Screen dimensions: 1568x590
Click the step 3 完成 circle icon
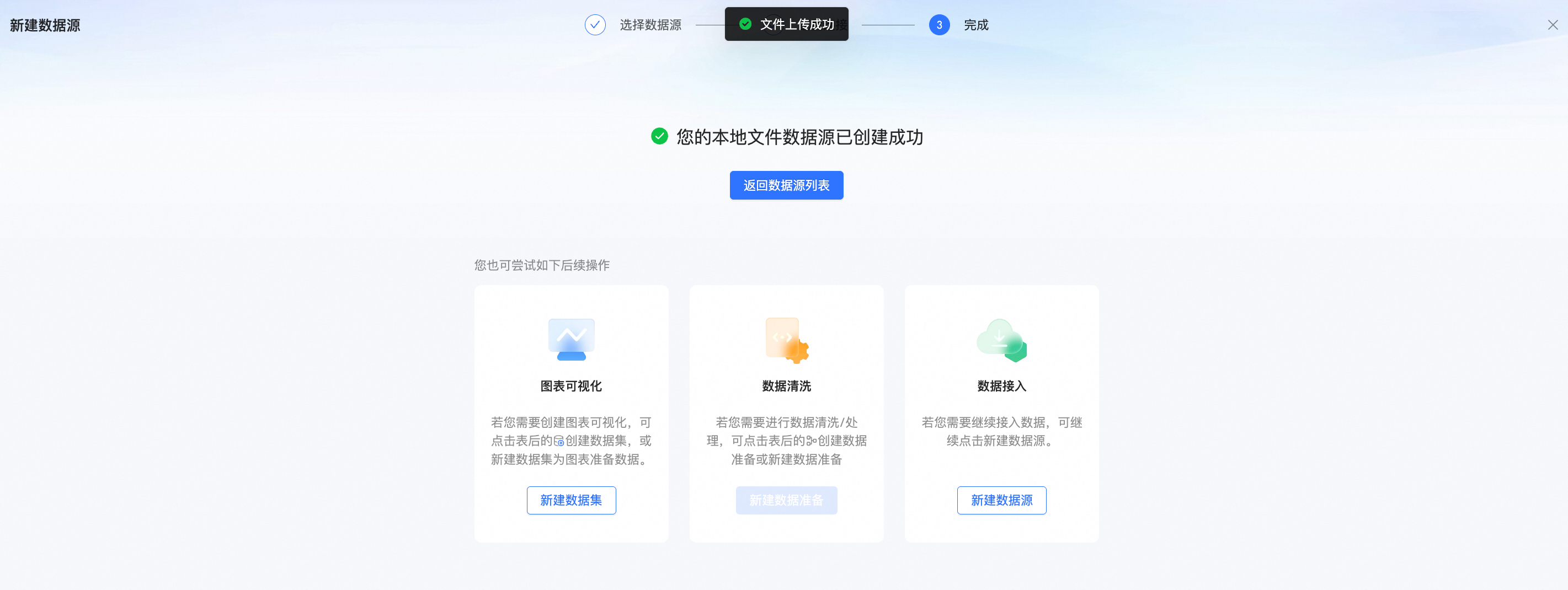(939, 25)
